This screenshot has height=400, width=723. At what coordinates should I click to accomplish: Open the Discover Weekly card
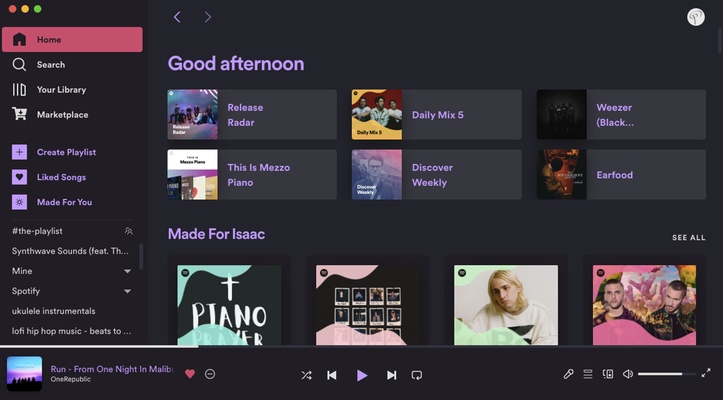click(x=437, y=174)
